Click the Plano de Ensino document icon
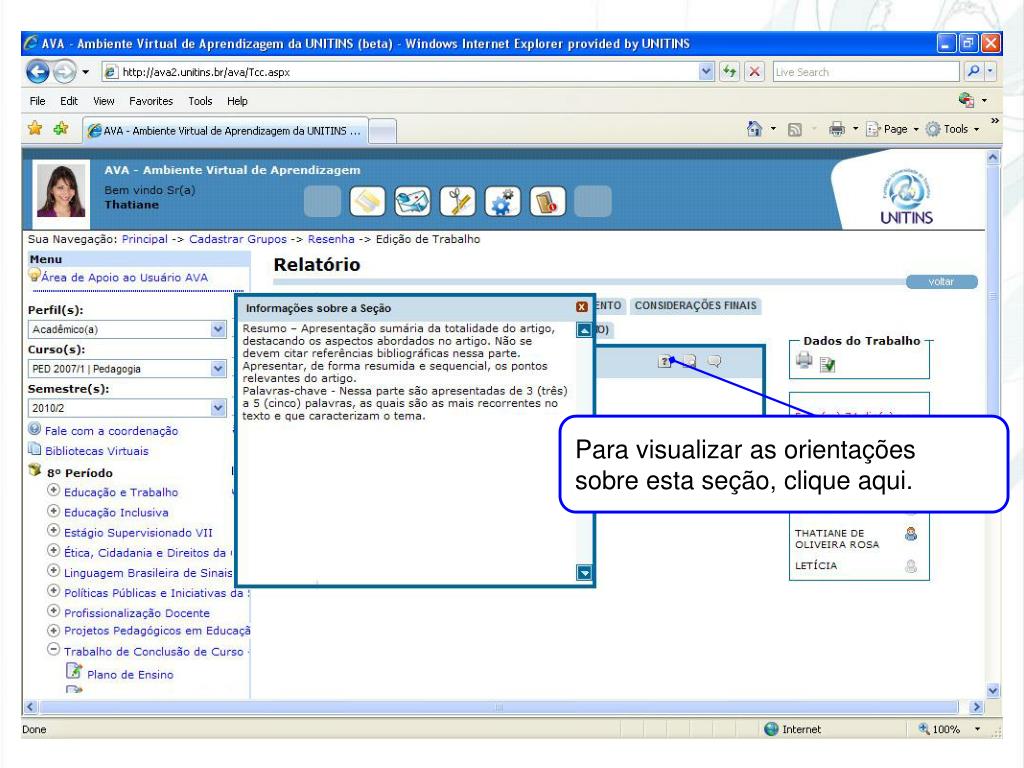The image size is (1024, 768). tap(74, 671)
